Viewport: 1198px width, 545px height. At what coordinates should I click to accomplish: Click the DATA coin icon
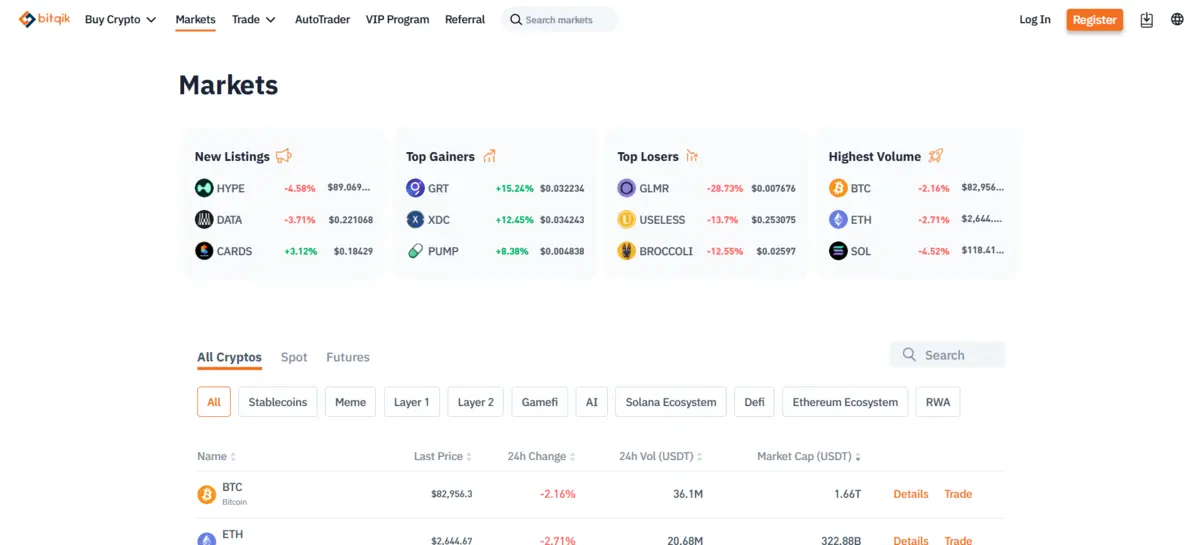(204, 219)
